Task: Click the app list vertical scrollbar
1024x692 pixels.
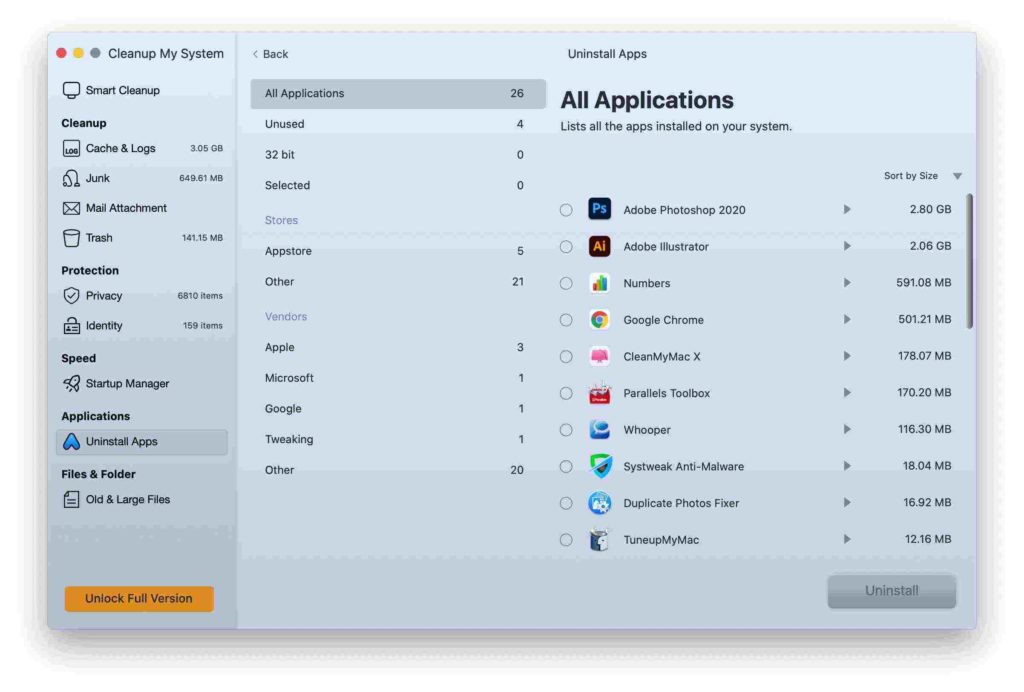Action: pyautogui.click(x=969, y=261)
